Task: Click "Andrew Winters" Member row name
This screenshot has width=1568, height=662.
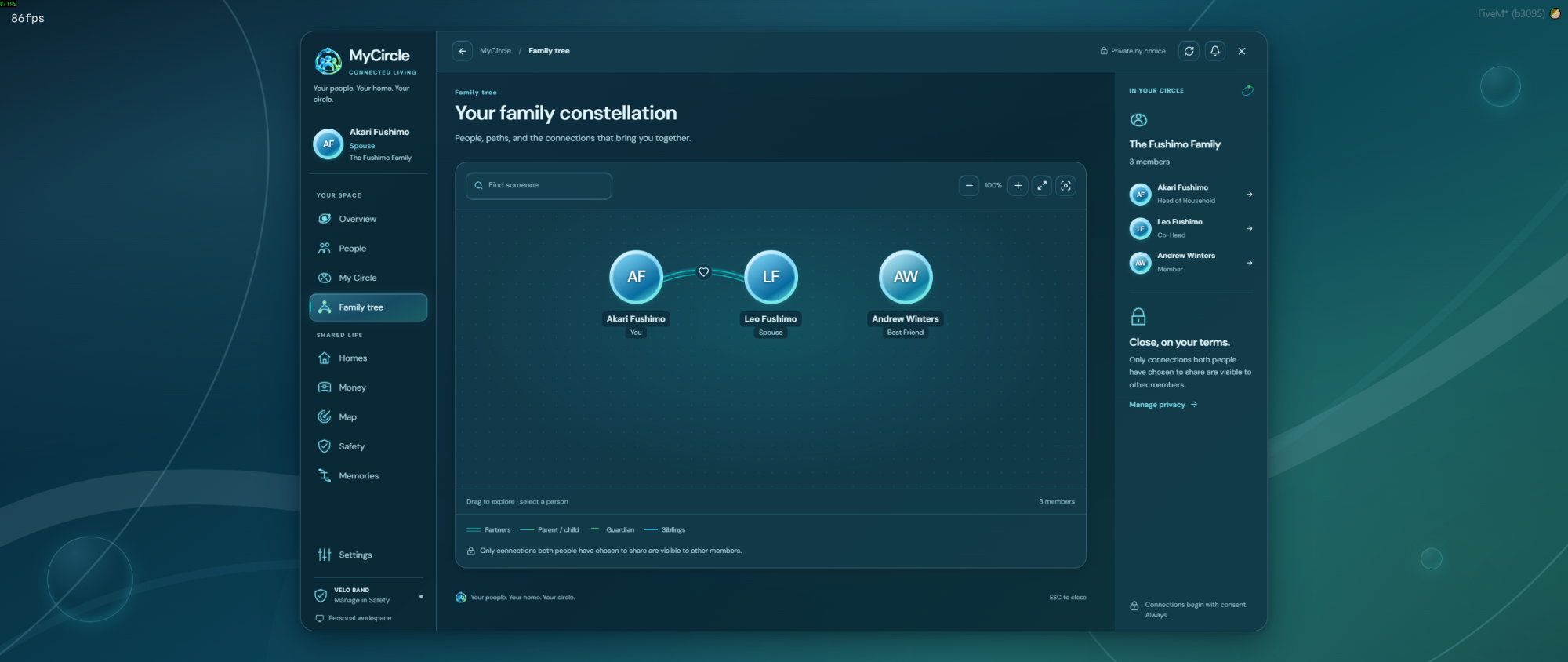Action: tap(1186, 256)
